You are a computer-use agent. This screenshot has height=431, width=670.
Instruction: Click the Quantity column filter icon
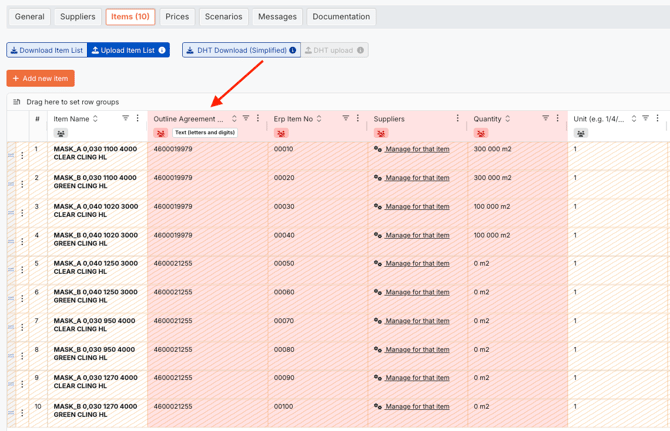coord(545,119)
